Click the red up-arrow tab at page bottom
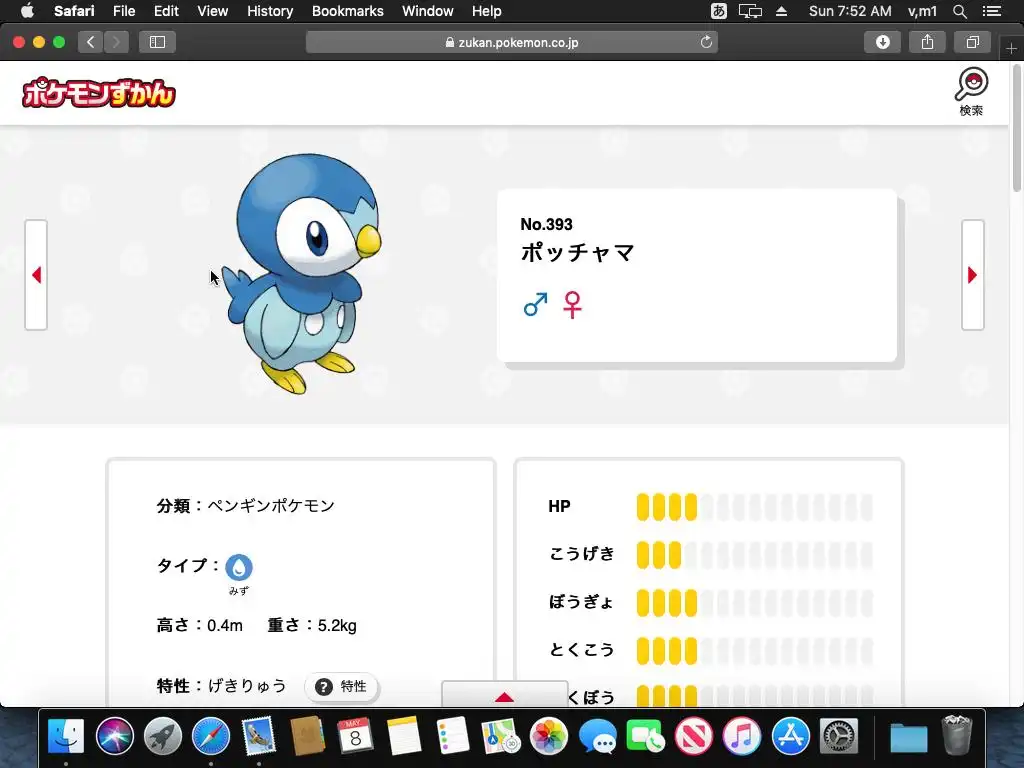 504,696
